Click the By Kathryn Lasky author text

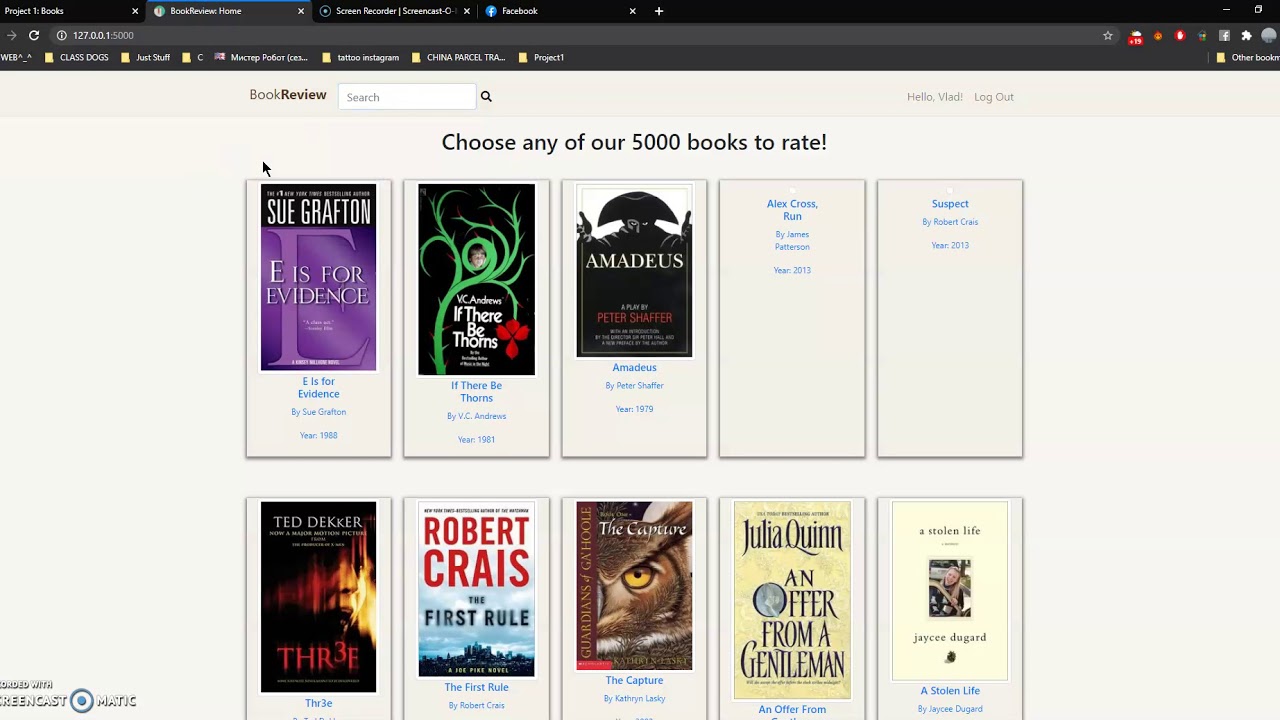pos(634,699)
